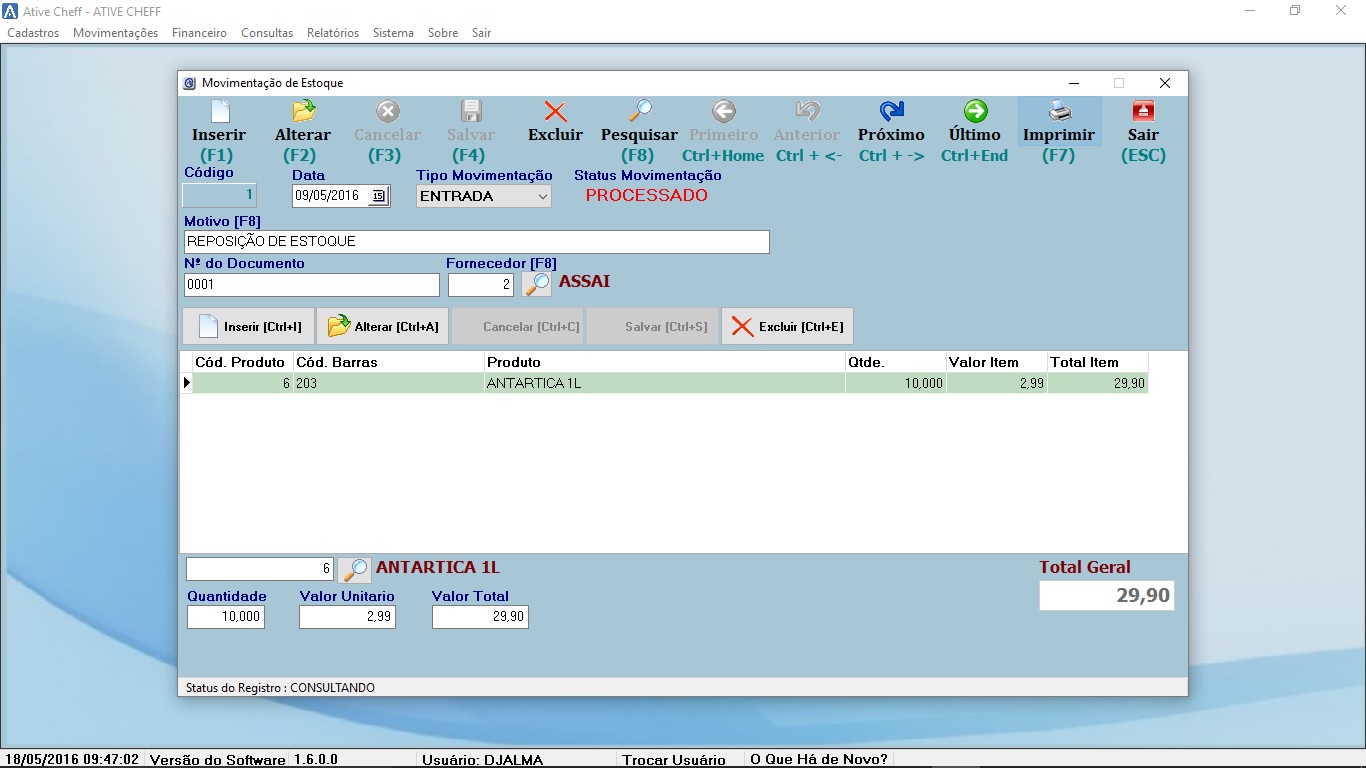This screenshot has width=1366, height=768.
Task: Open the Sobre menu
Action: coord(443,33)
